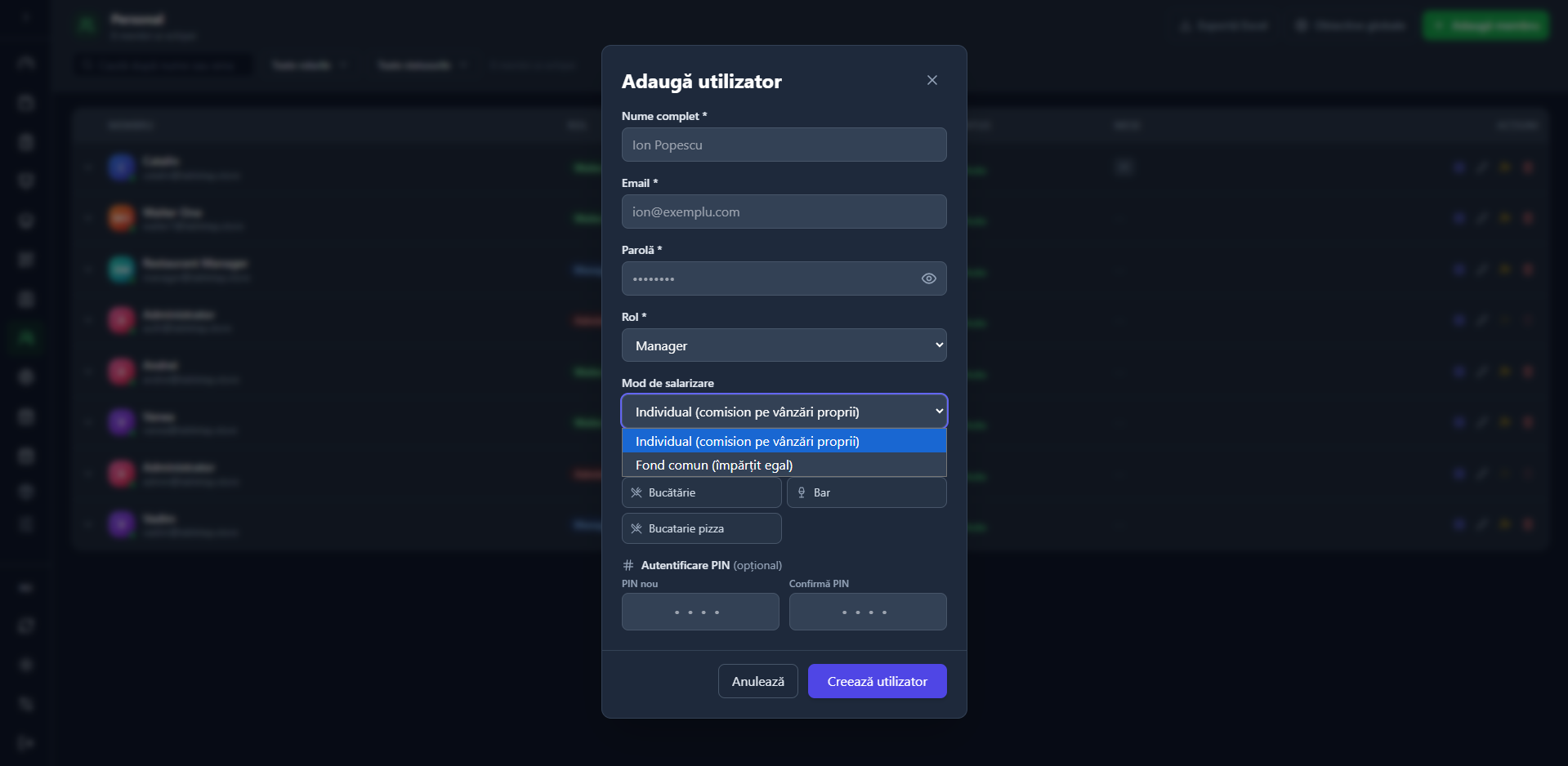1568x766 pixels.
Task: Click the Confirmă PIN field
Action: tap(868, 612)
